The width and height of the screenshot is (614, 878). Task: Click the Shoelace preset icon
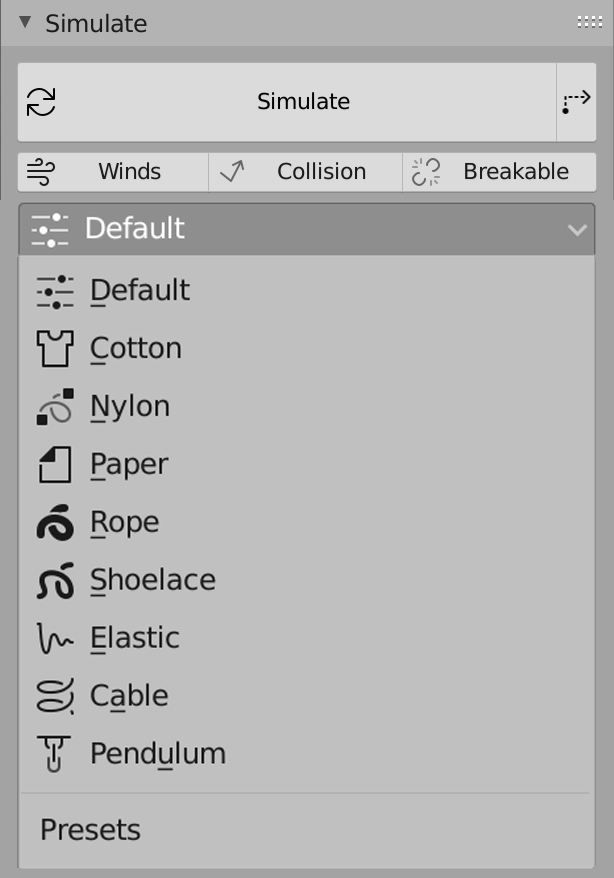point(54,581)
